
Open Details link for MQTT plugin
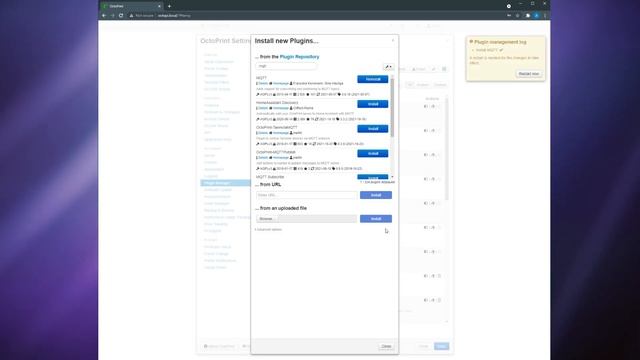pyautogui.click(x=263, y=83)
